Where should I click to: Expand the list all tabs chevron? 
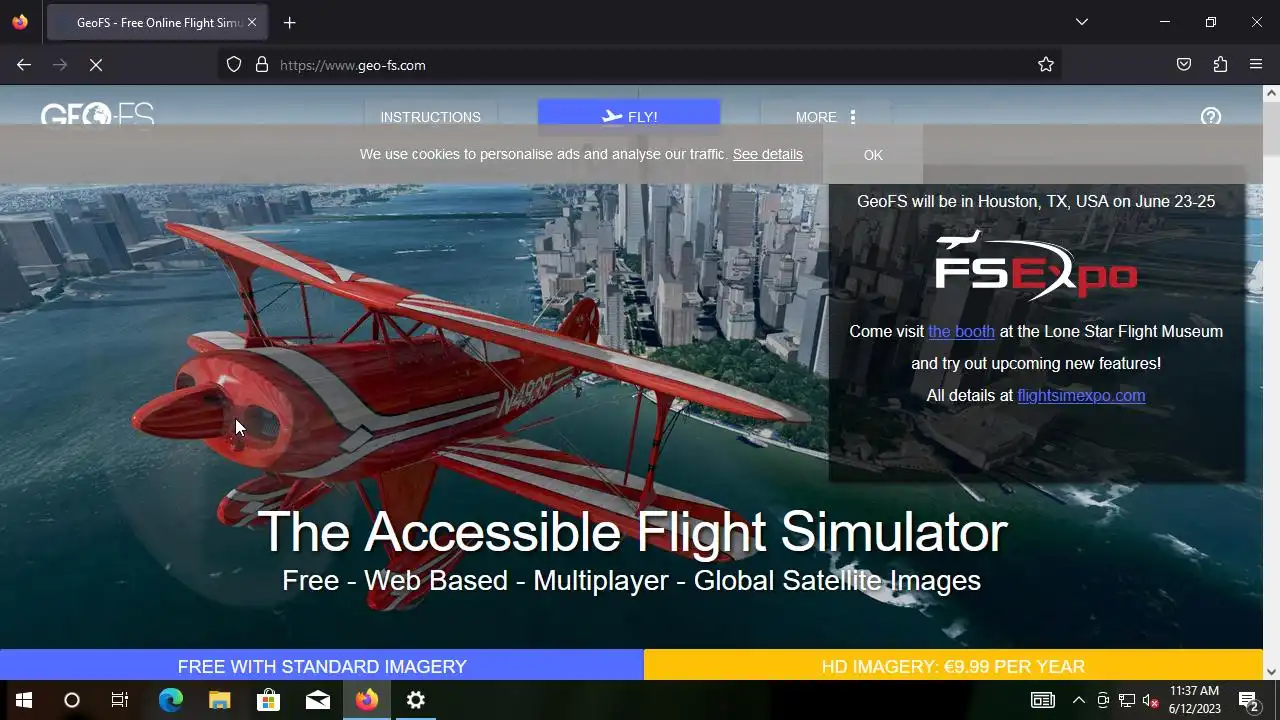1081,22
